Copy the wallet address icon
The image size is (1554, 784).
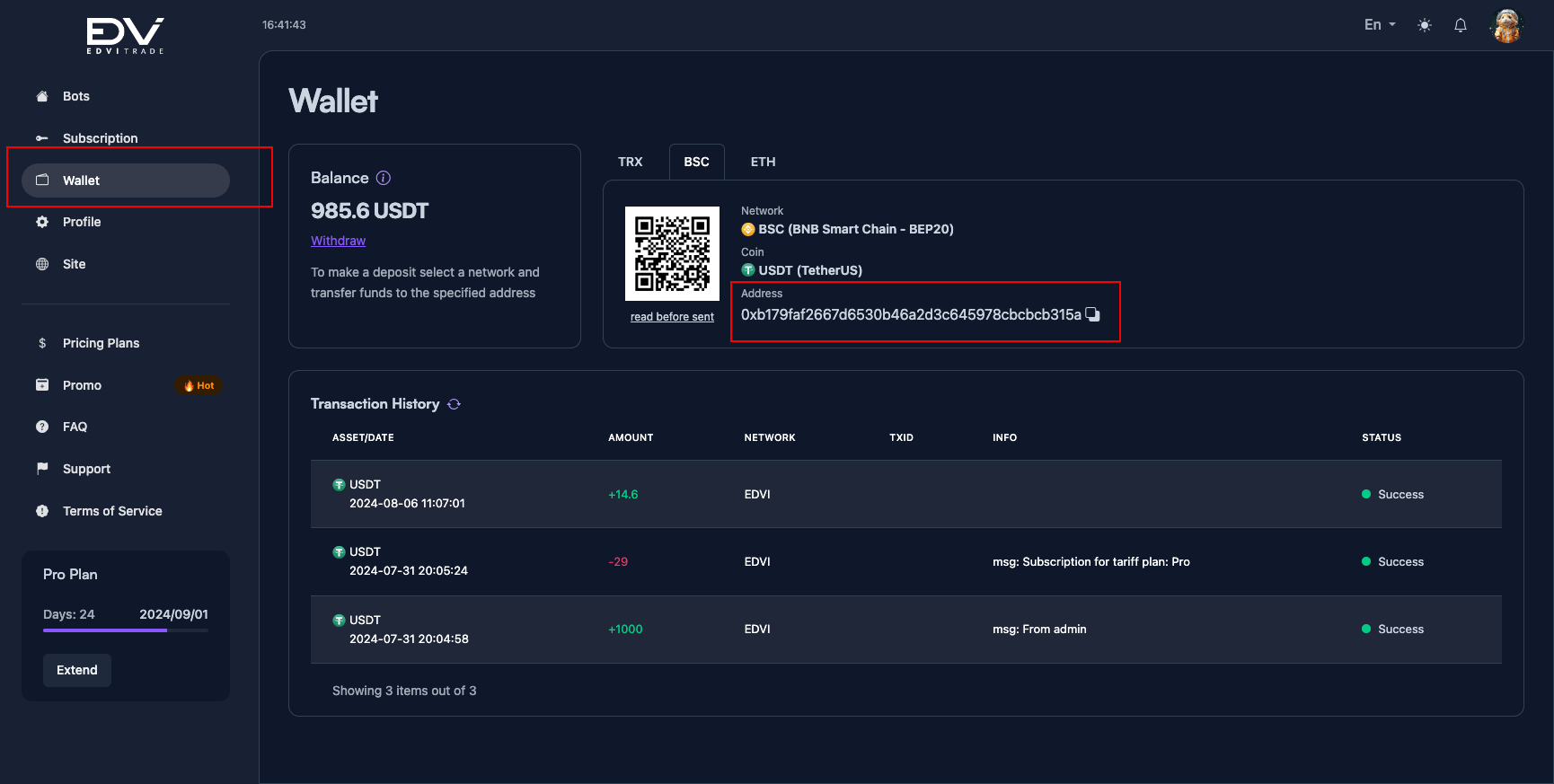click(x=1092, y=314)
